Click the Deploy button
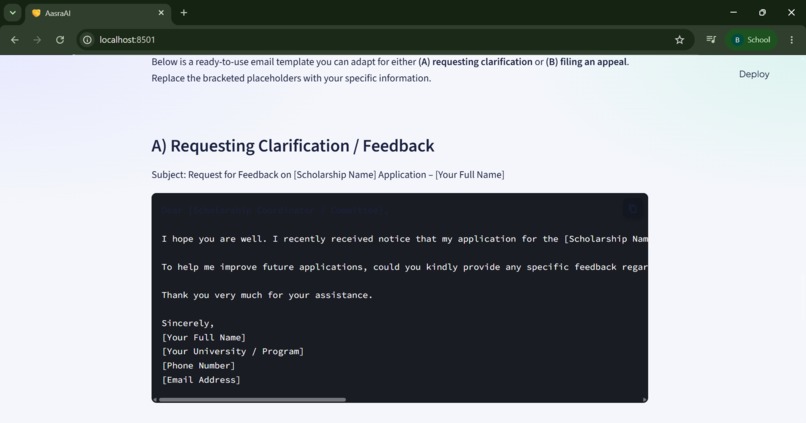 click(754, 74)
